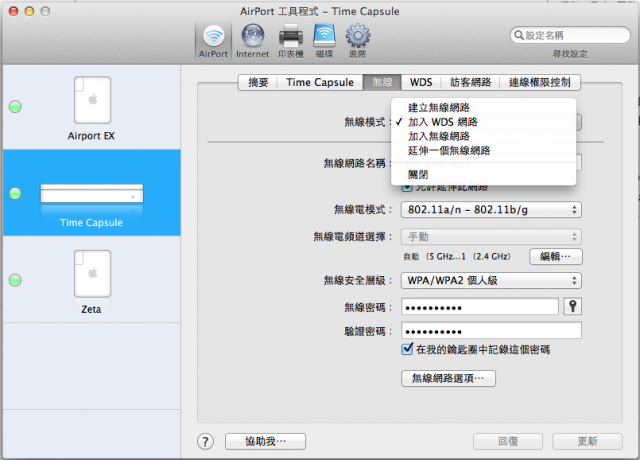The image size is (640, 460).
Task: Choose 加入 WDS 網路 menu option
Action: pyautogui.click(x=483, y=122)
